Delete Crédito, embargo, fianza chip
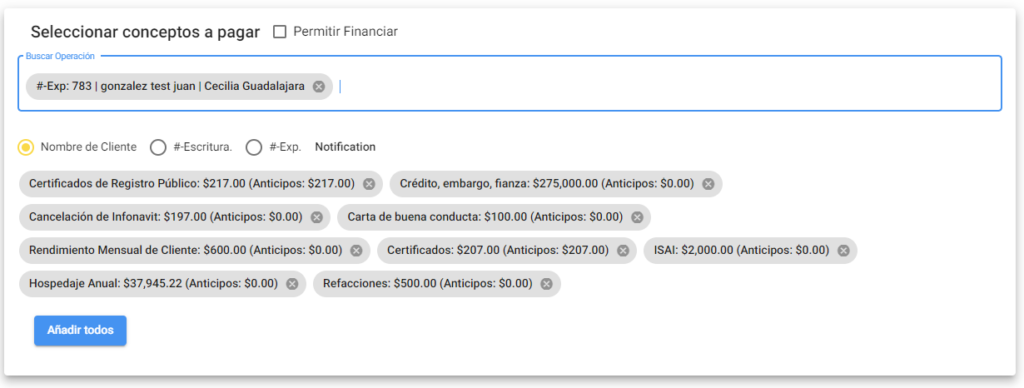Viewport: 1024px width, 388px height. (x=708, y=184)
